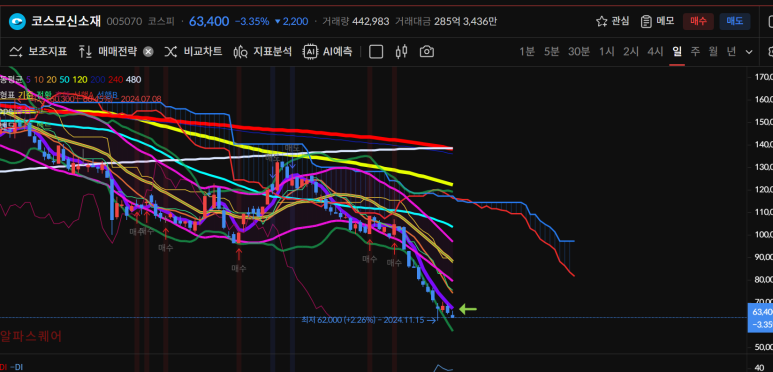The image size is (773, 372).
Task: Toggle the red 240 moving average
Action: (115, 79)
